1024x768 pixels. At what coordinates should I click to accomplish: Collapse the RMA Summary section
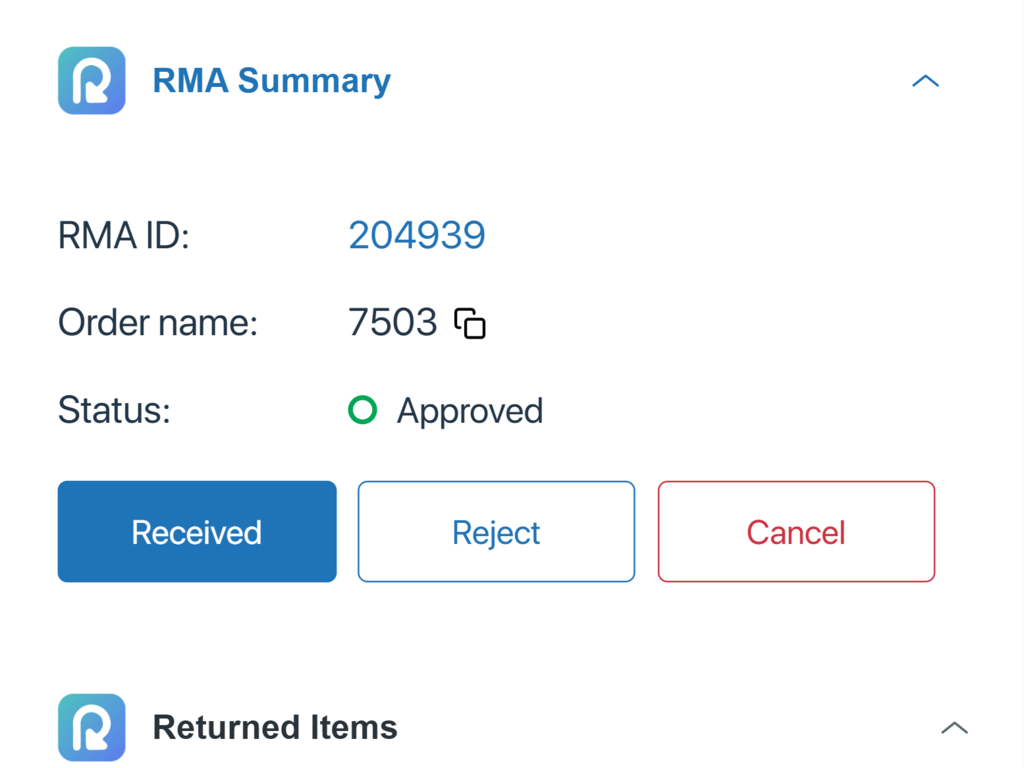[925, 81]
